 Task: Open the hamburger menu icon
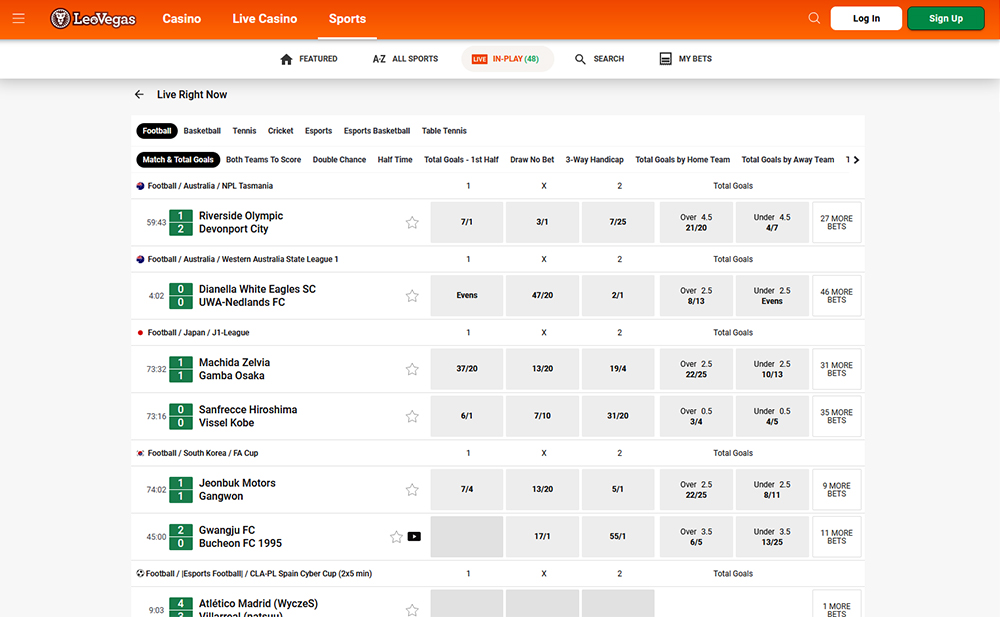(x=18, y=19)
